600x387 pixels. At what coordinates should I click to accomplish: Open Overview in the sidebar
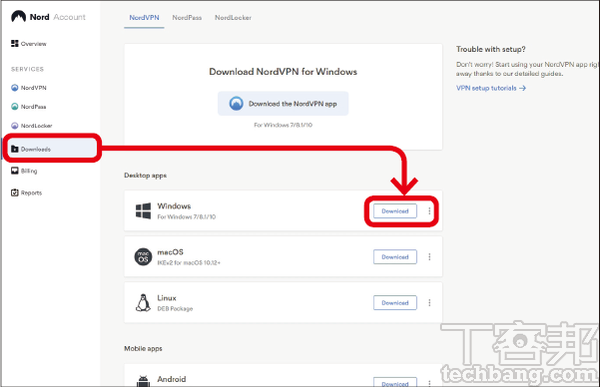pos(29,44)
